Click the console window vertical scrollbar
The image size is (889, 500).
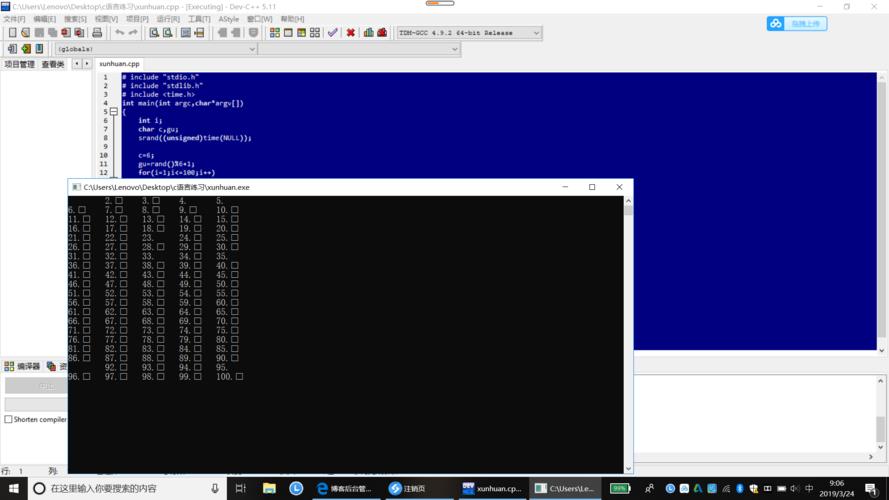(628, 330)
